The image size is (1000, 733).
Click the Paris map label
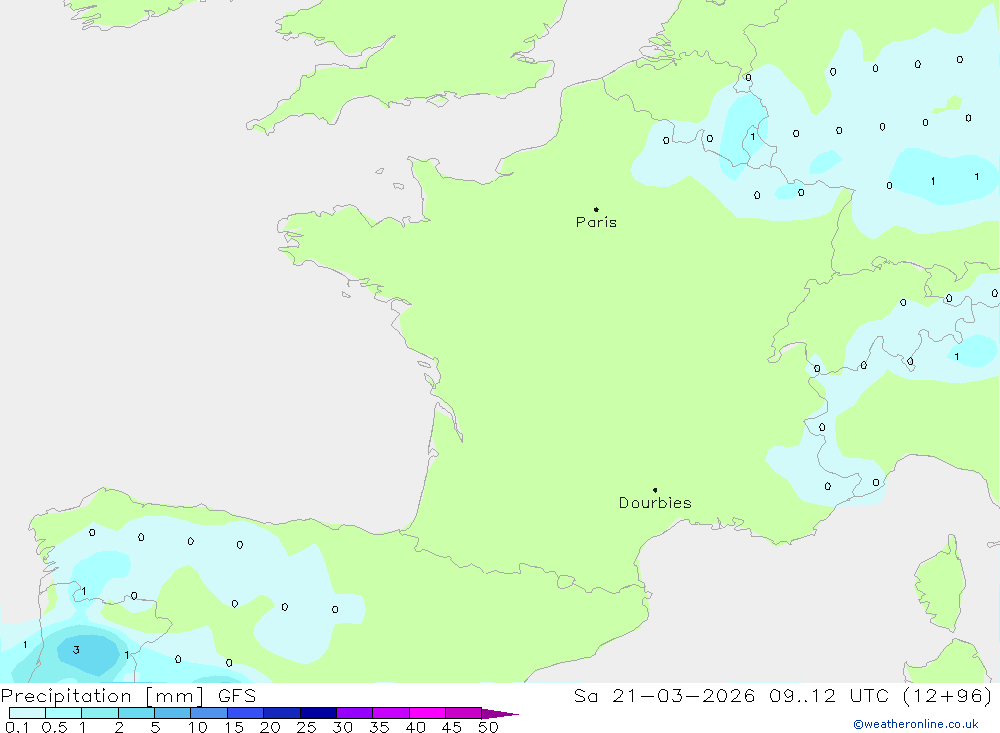pyautogui.click(x=596, y=222)
